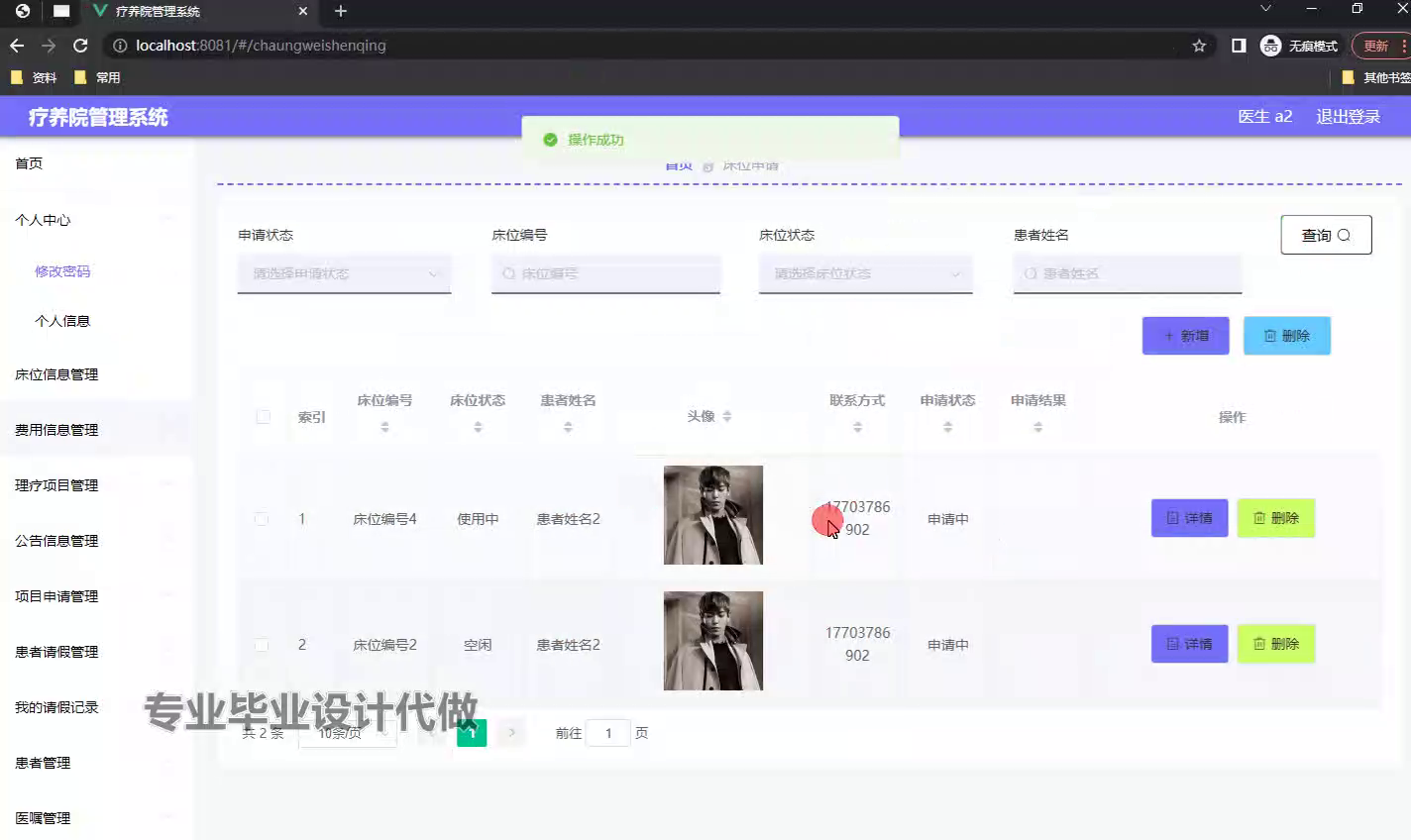The width and height of the screenshot is (1411, 840).
Task: Expand the 项目申请管理 sidebar menu
Action: (x=96, y=596)
